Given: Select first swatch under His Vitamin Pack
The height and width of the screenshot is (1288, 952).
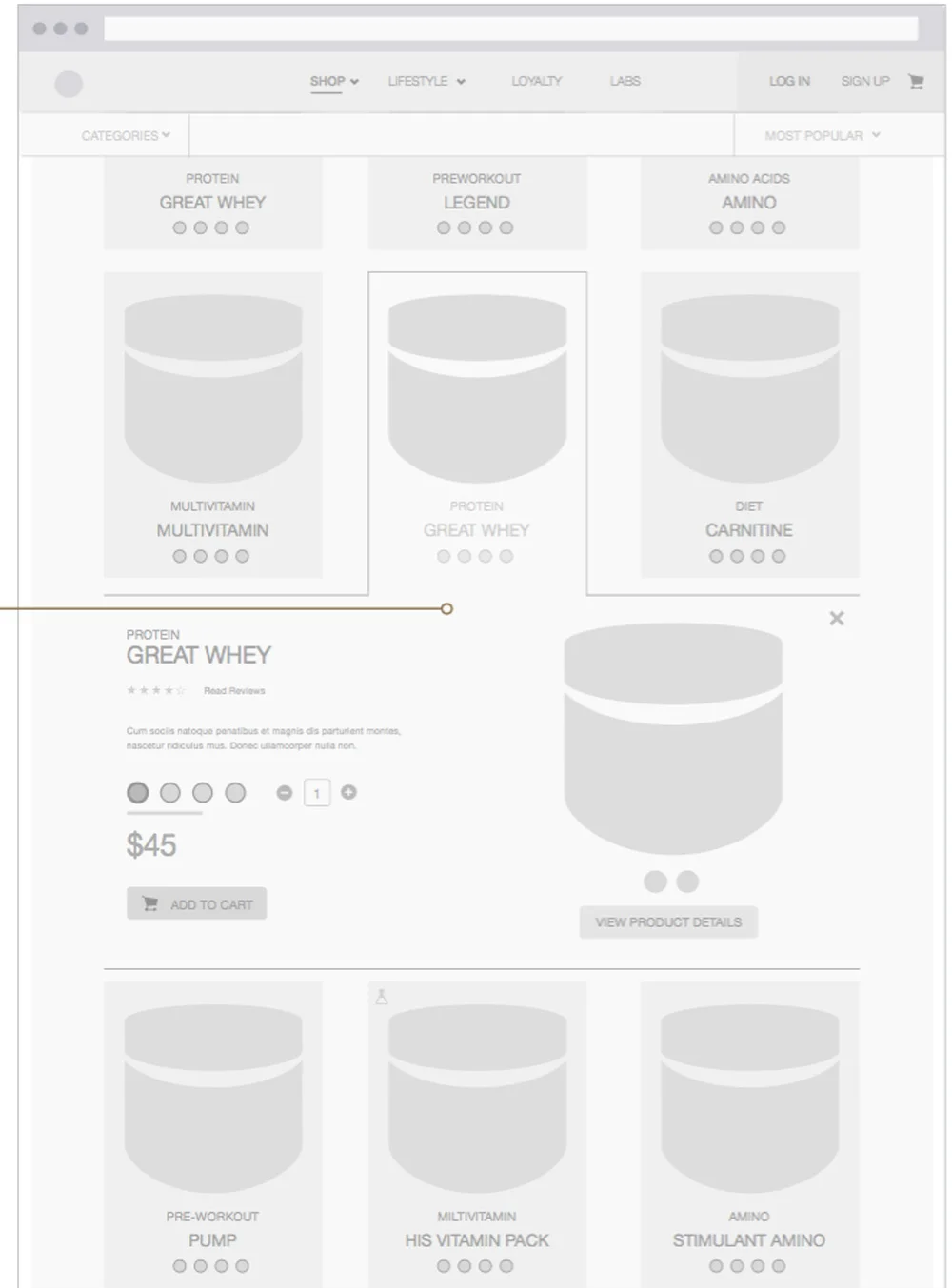Looking at the screenshot, I should 444,1267.
